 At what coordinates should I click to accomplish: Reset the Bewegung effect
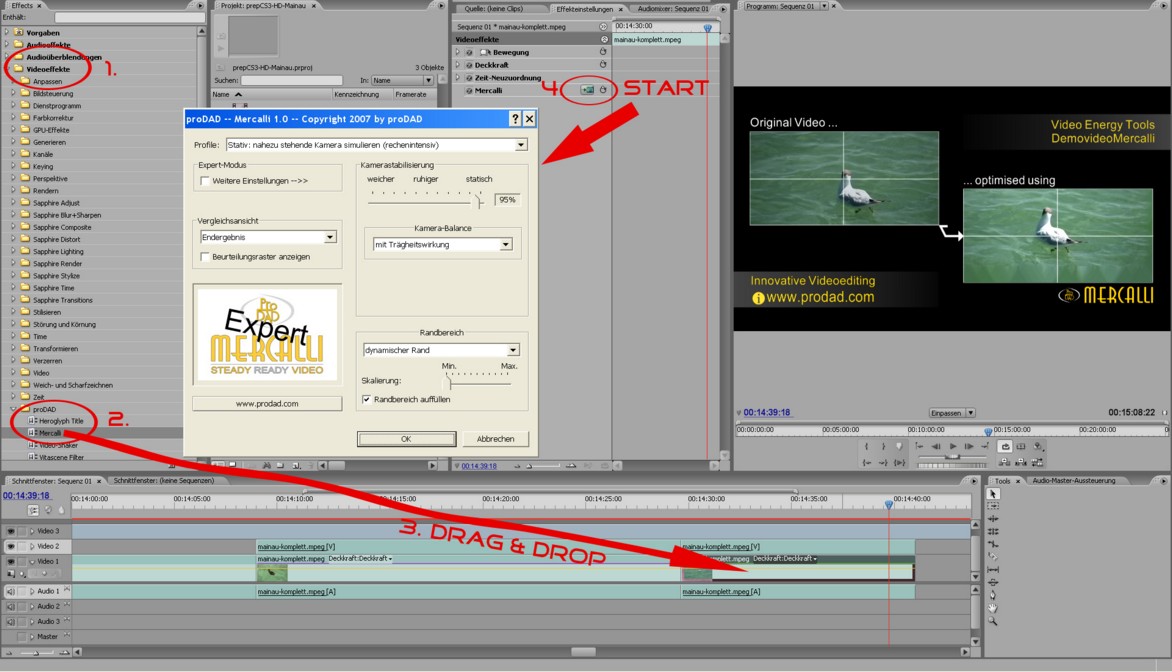602,52
